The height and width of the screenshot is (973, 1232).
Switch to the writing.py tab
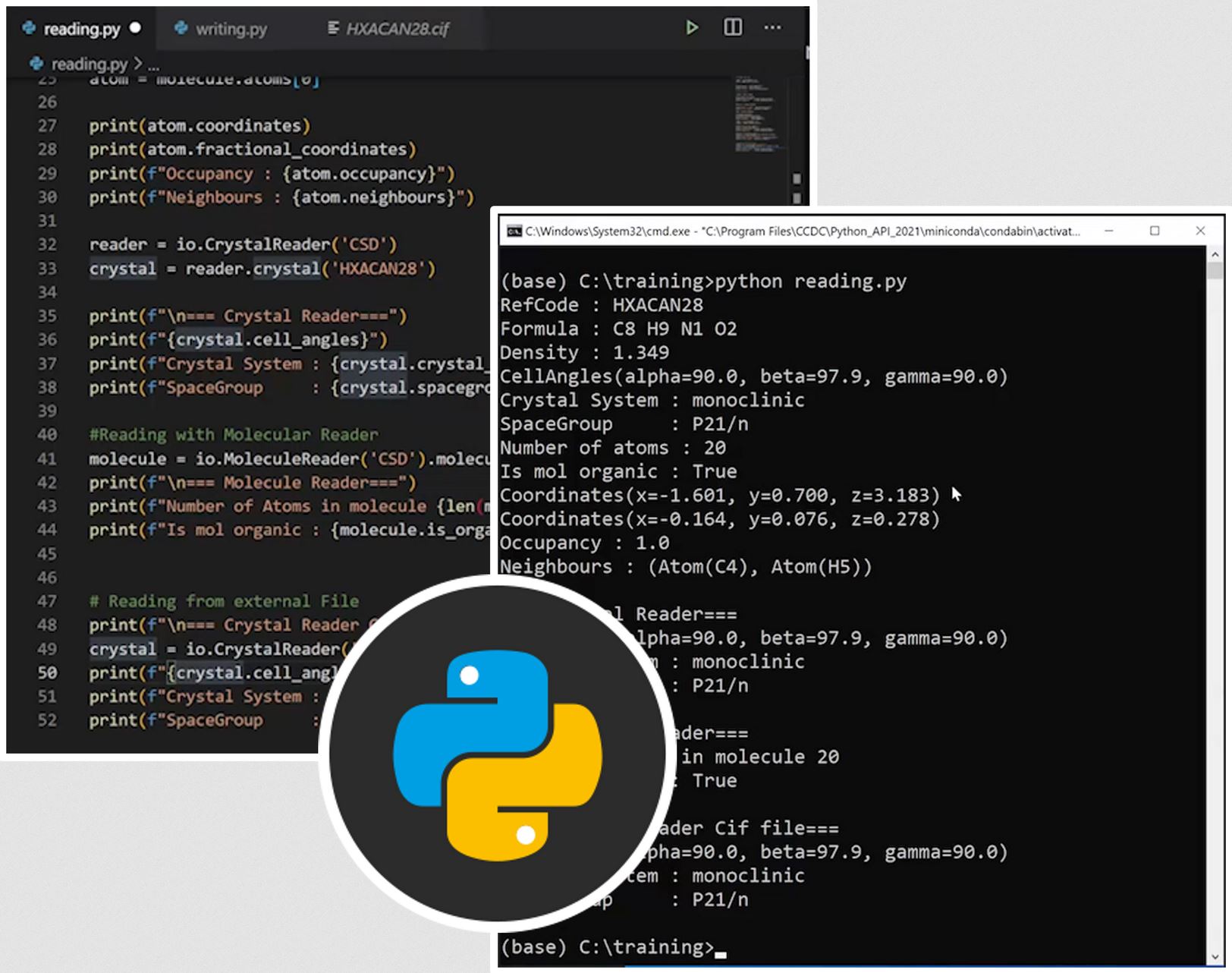[x=231, y=29]
